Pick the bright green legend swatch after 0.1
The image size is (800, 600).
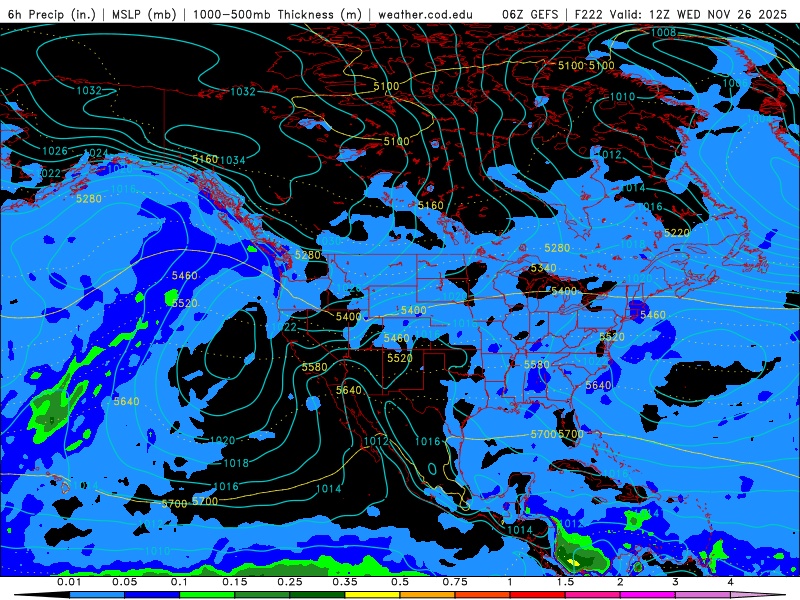[x=207, y=595]
